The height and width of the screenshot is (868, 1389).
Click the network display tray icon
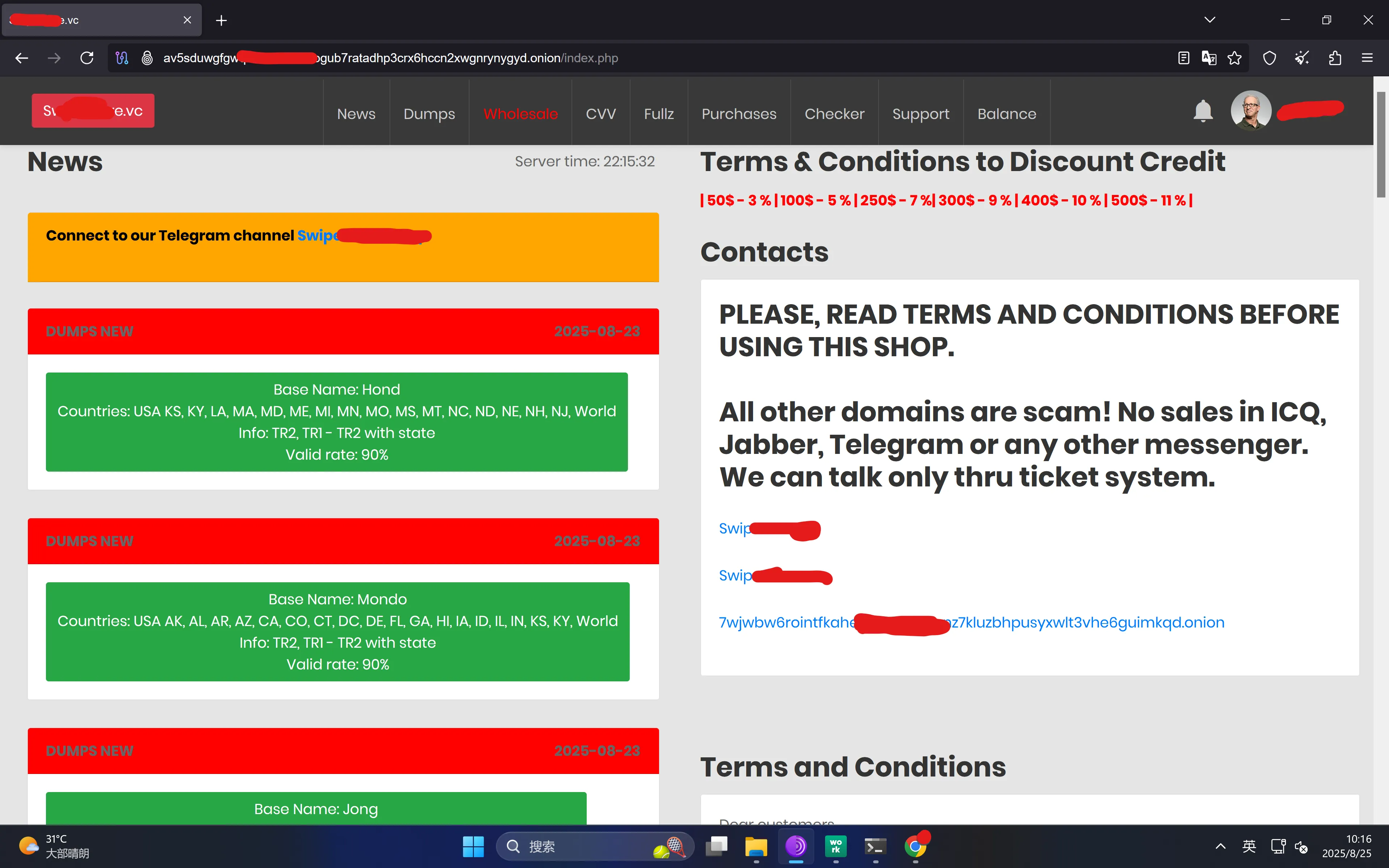(x=1278, y=846)
